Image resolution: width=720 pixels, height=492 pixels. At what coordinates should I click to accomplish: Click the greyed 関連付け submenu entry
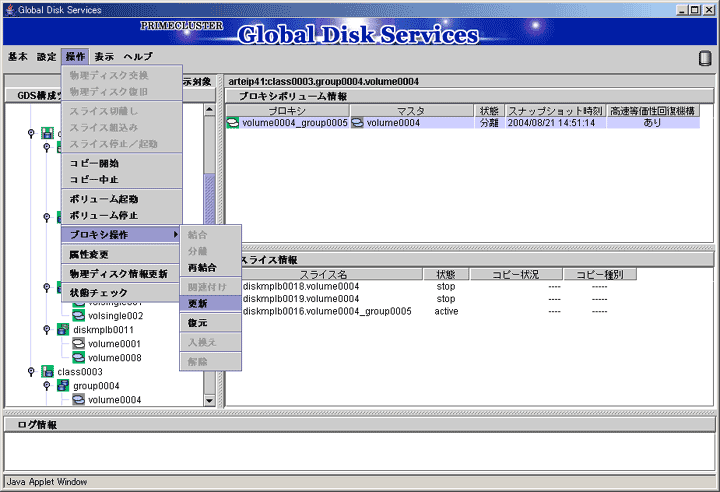coord(210,287)
